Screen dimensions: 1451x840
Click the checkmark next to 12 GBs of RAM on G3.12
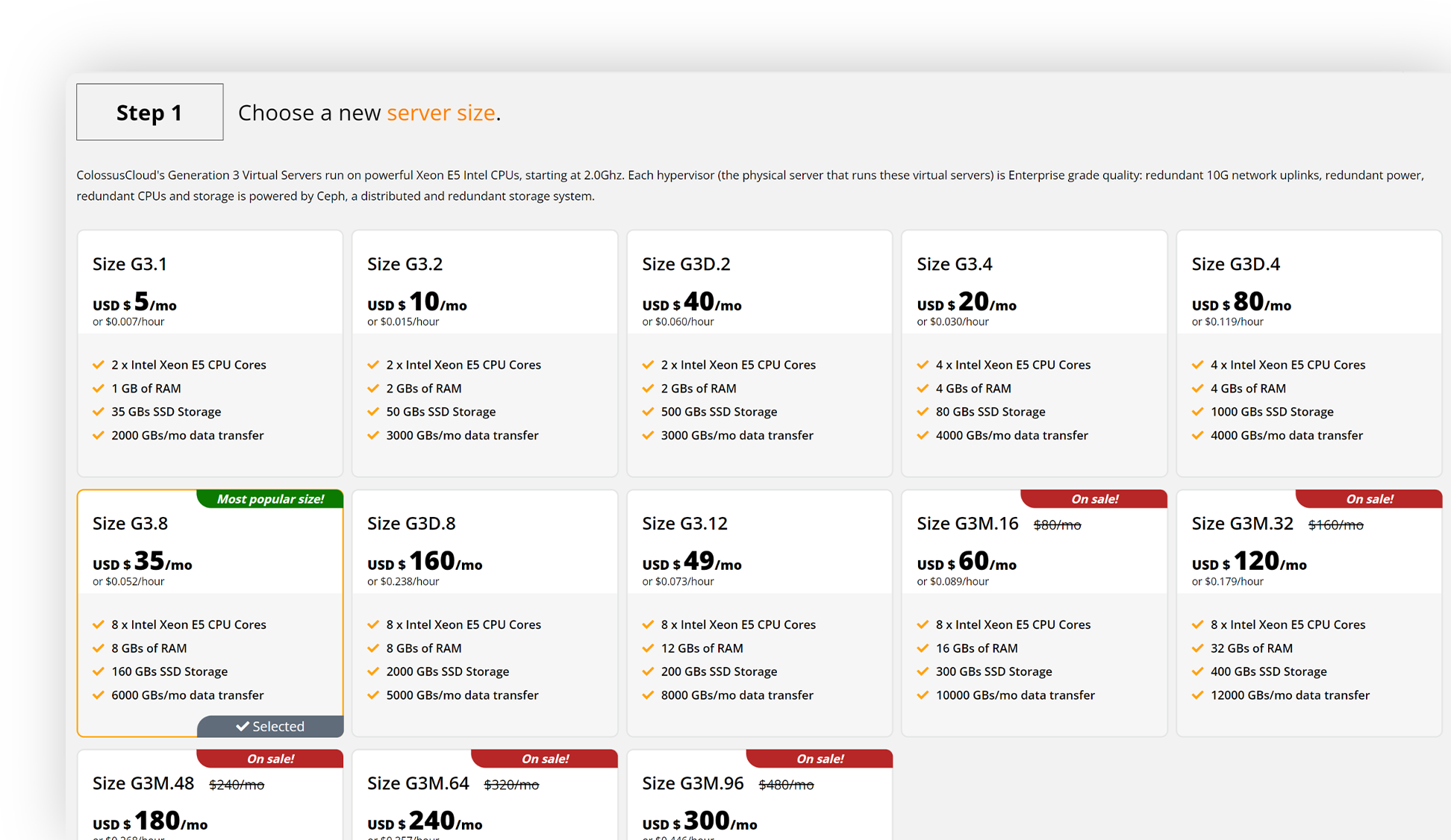tap(648, 648)
